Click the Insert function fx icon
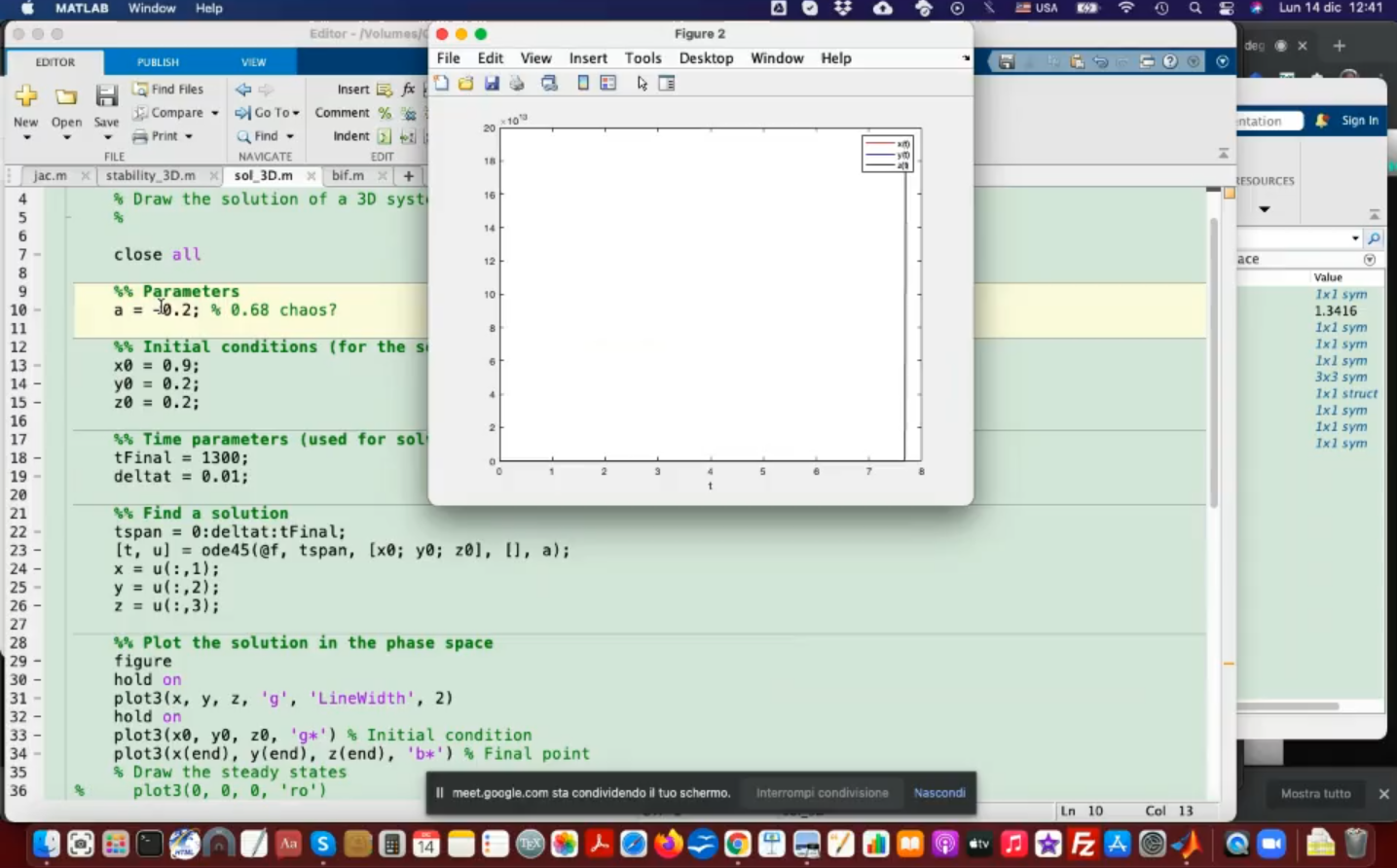 tap(409, 89)
